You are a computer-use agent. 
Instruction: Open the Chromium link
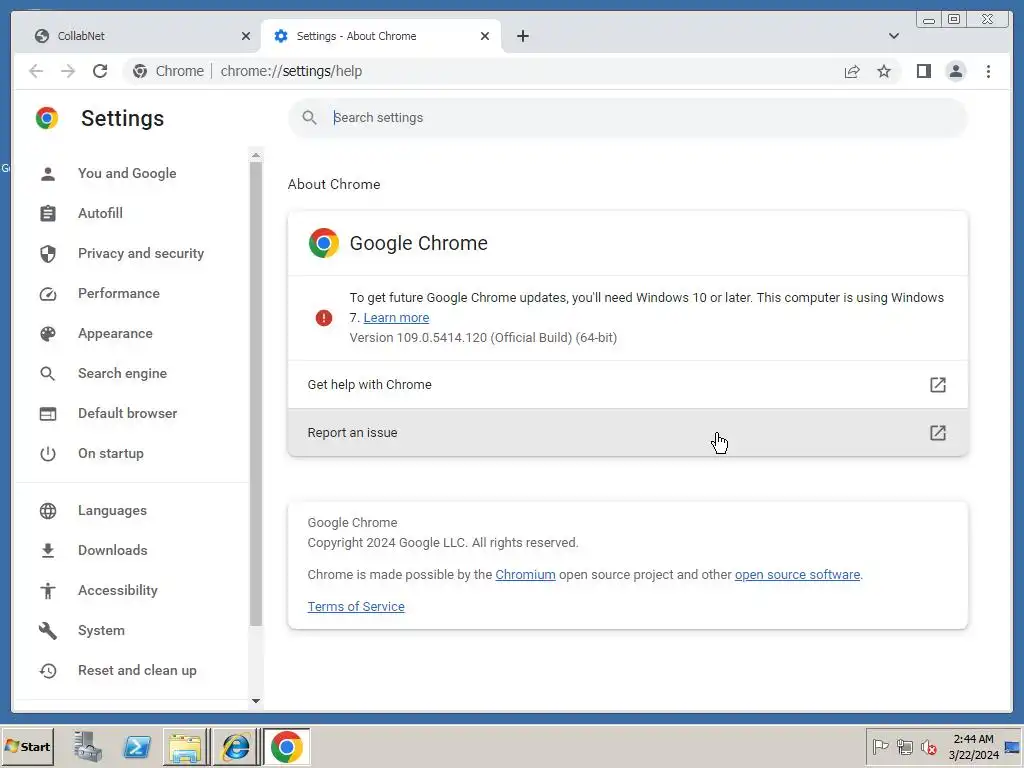(525, 575)
